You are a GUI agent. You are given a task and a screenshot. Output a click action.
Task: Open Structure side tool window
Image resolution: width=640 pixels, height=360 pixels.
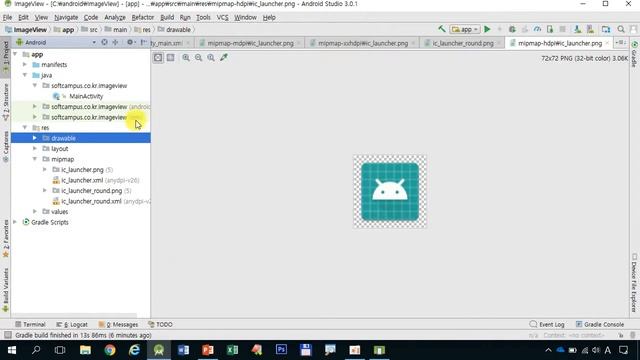(6, 102)
